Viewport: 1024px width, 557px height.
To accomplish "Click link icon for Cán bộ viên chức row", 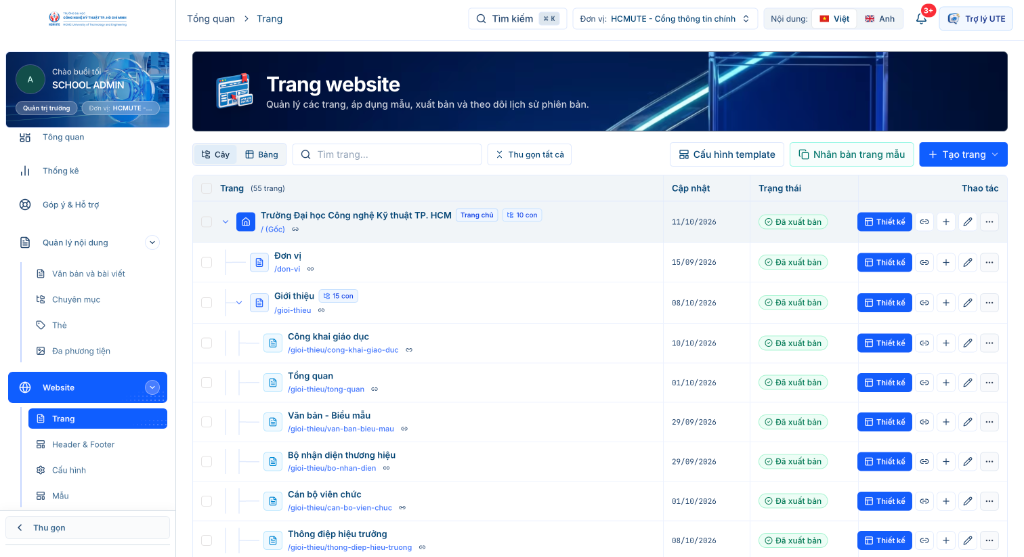I will pyautogui.click(x=924, y=501).
